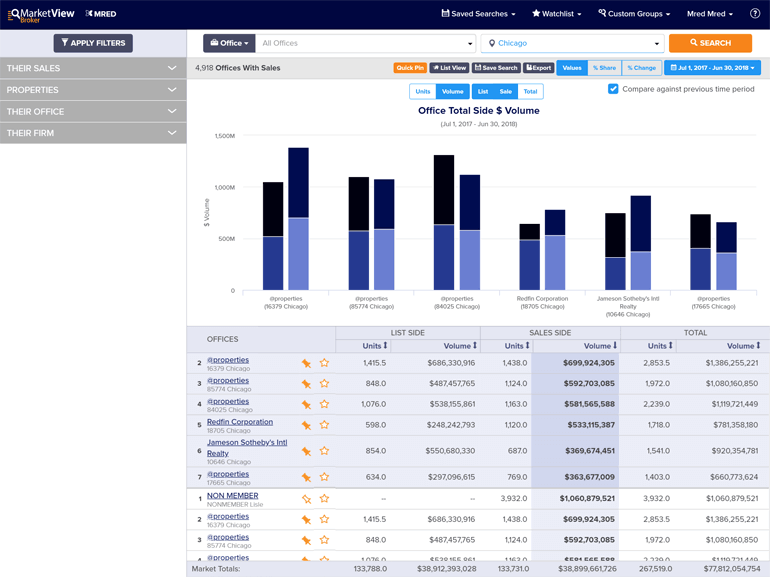Open the Custom Groups menu
Screen dimensions: 770x577
(634, 14)
